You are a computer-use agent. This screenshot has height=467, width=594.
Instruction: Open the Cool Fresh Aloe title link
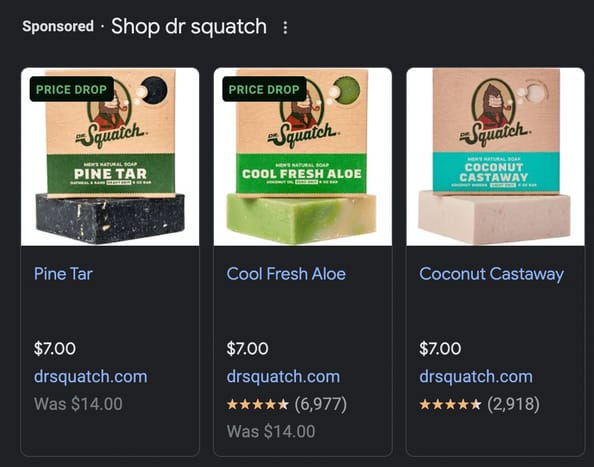coord(286,274)
